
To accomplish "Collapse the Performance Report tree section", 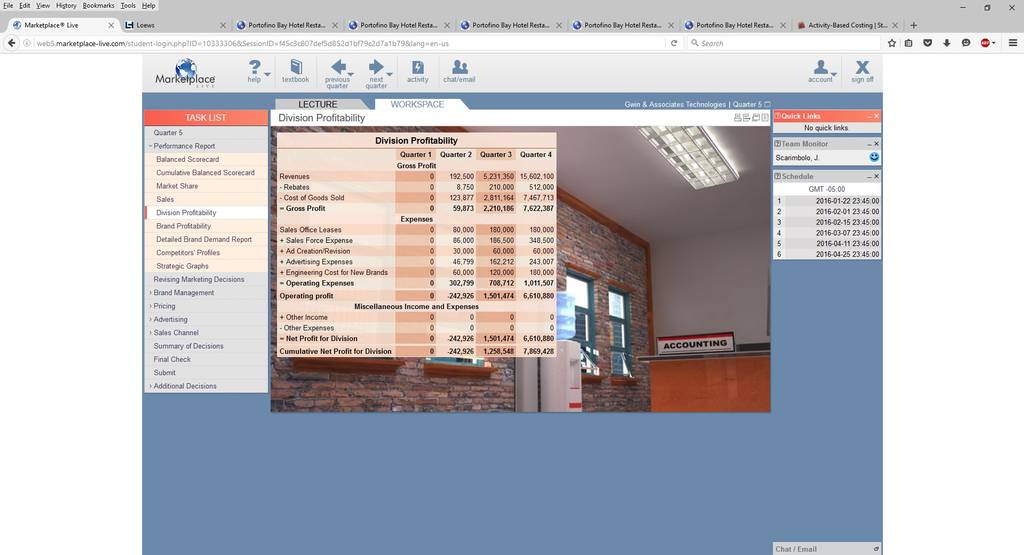I will point(150,146).
